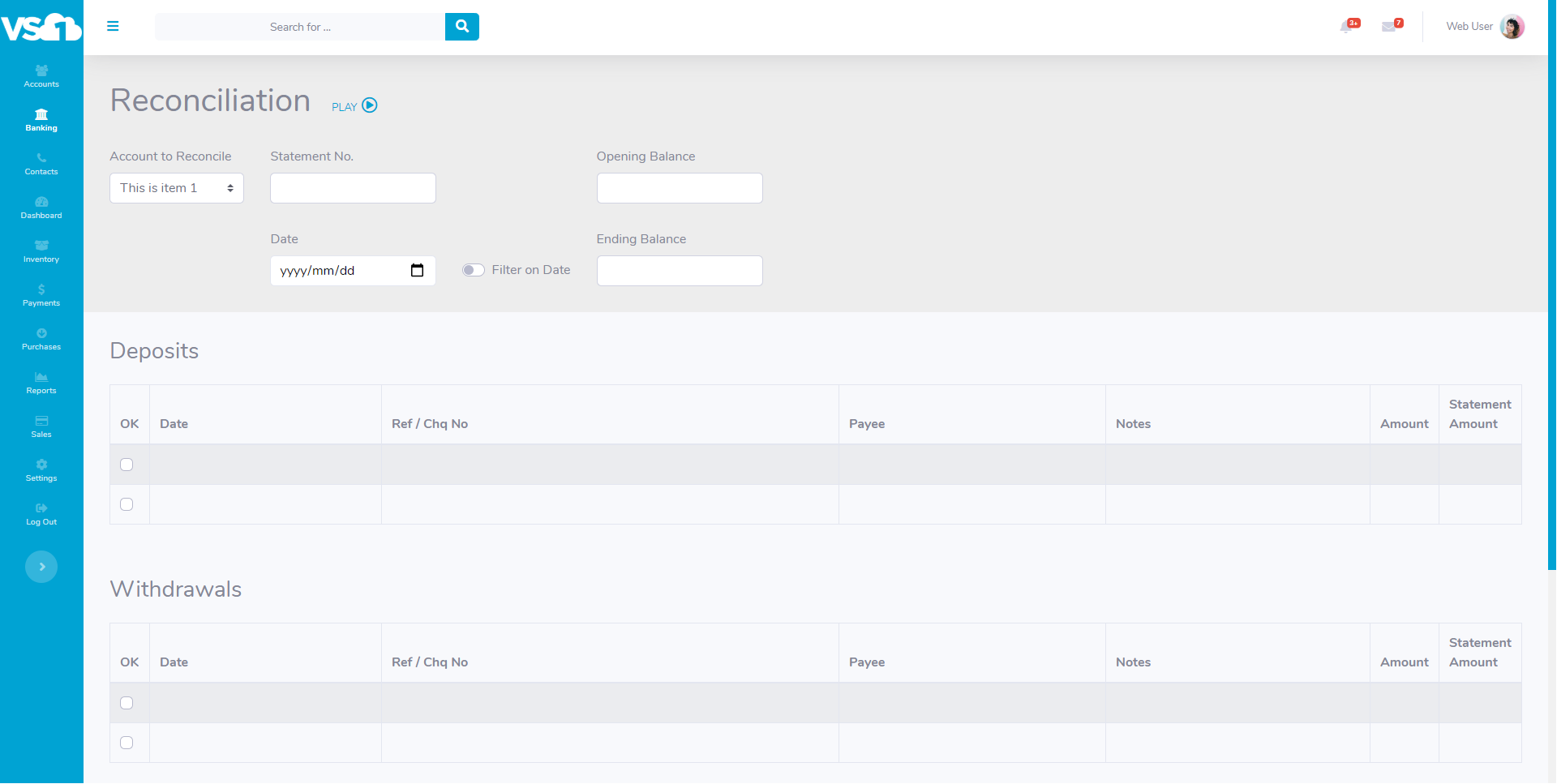
Task: Go to Inventory in the sidebar
Action: pos(41,251)
